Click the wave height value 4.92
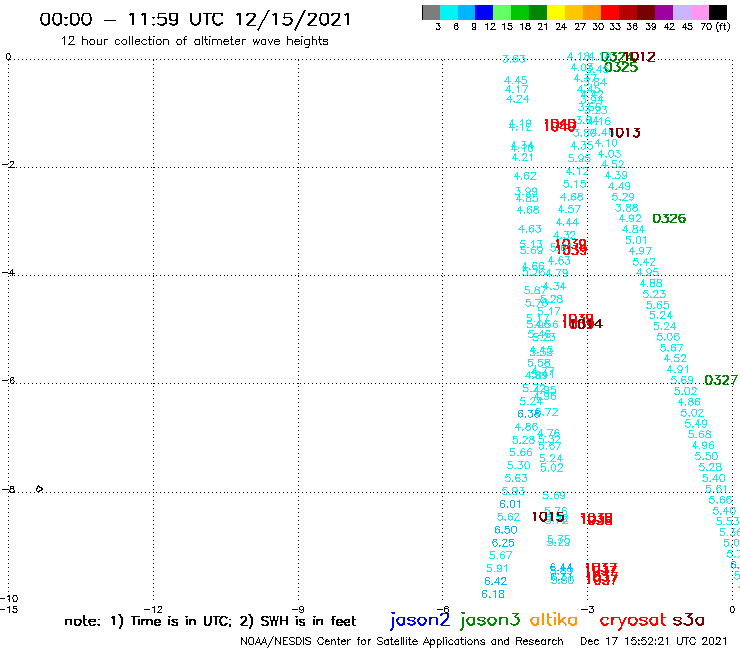The image size is (740, 650). coord(631,219)
